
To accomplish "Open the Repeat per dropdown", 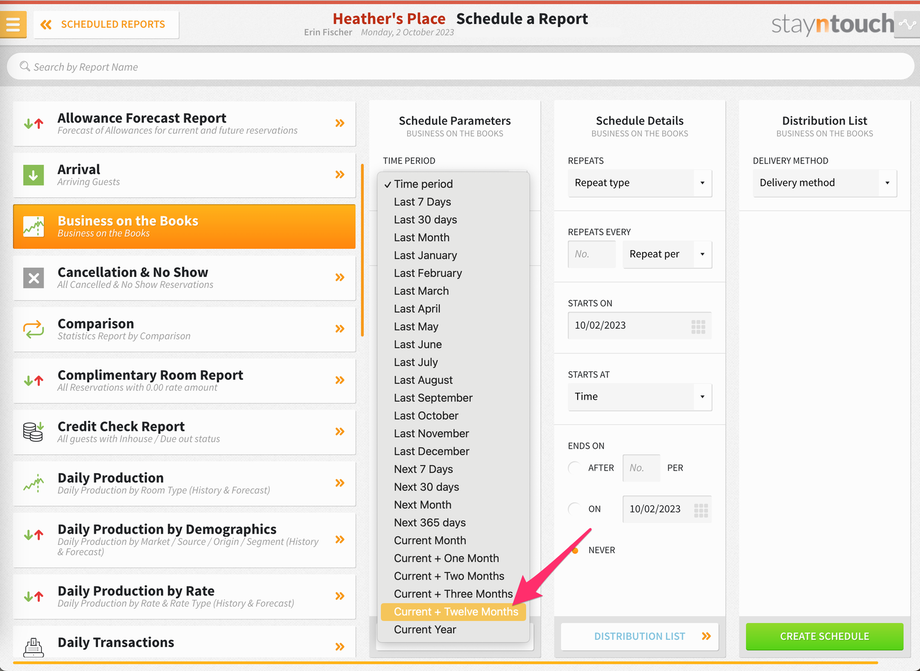I will [667, 254].
